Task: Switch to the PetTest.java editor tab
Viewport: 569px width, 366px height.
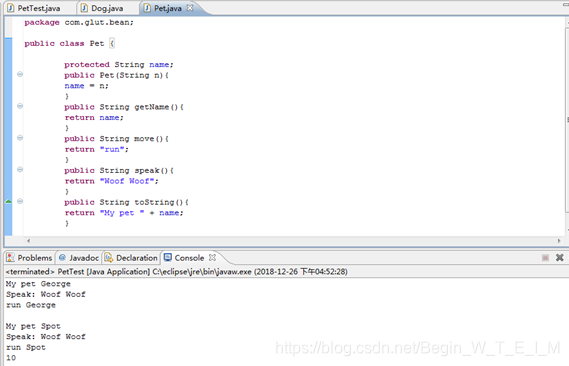Action: 34,8
